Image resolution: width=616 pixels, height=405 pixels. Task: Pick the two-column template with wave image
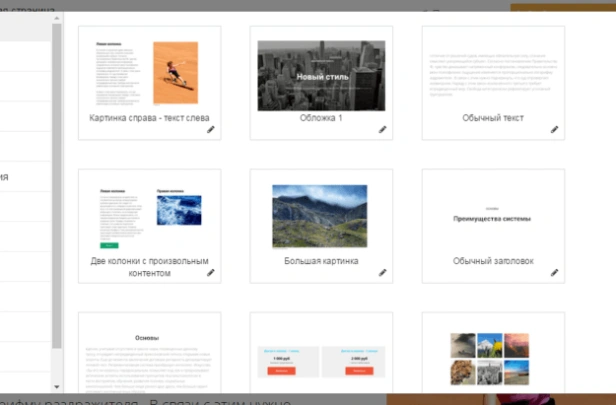click(149, 216)
